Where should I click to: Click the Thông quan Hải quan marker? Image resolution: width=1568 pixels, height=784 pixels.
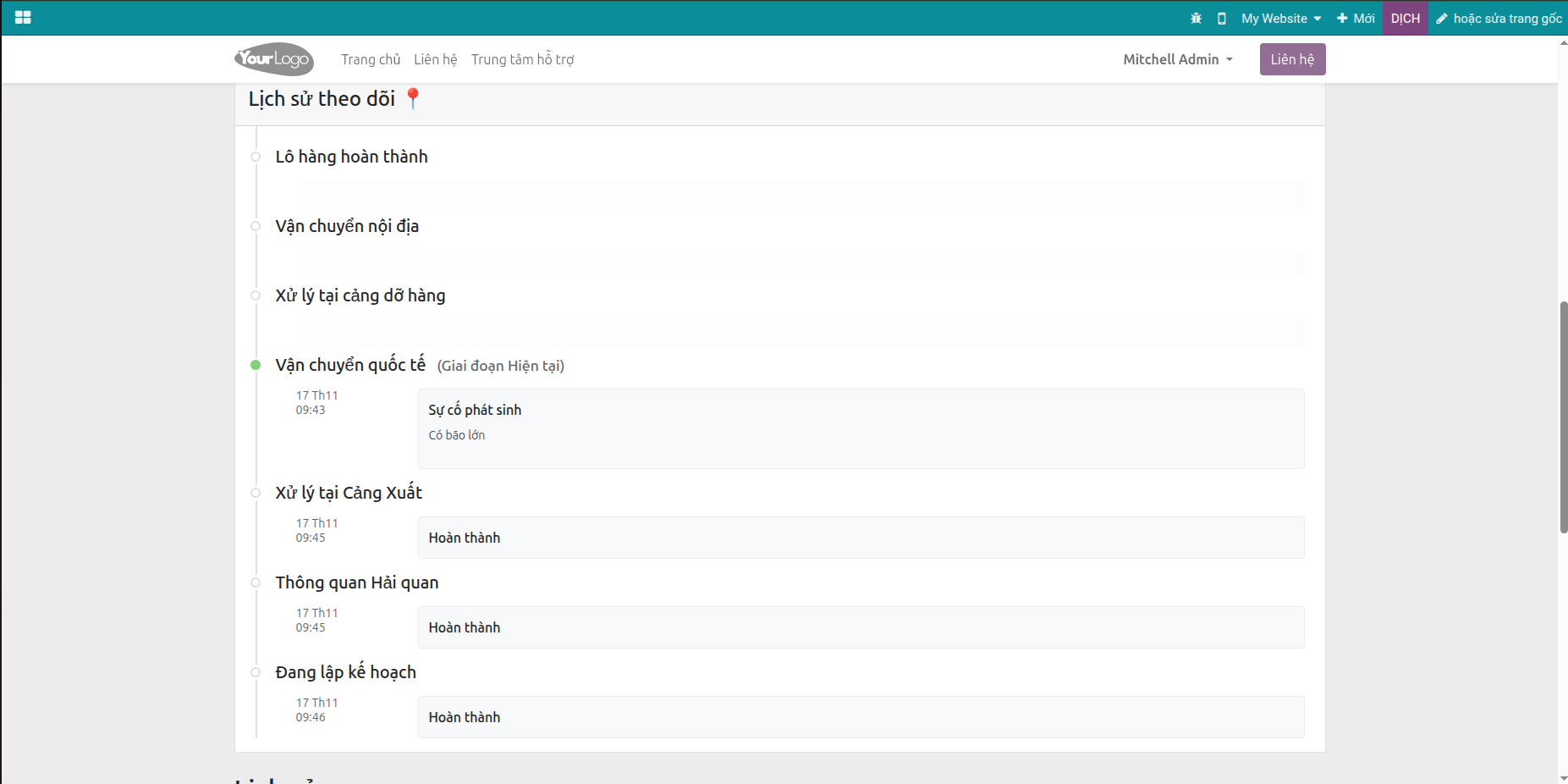pyautogui.click(x=256, y=582)
